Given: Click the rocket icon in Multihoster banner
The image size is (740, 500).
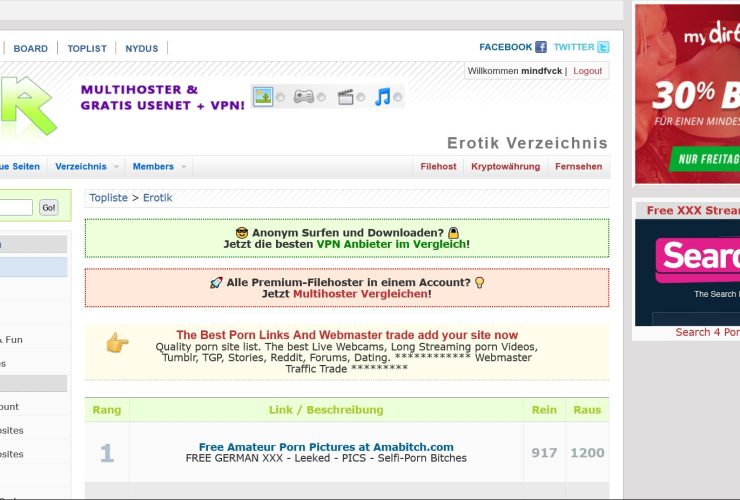Looking at the screenshot, I should (x=216, y=282).
